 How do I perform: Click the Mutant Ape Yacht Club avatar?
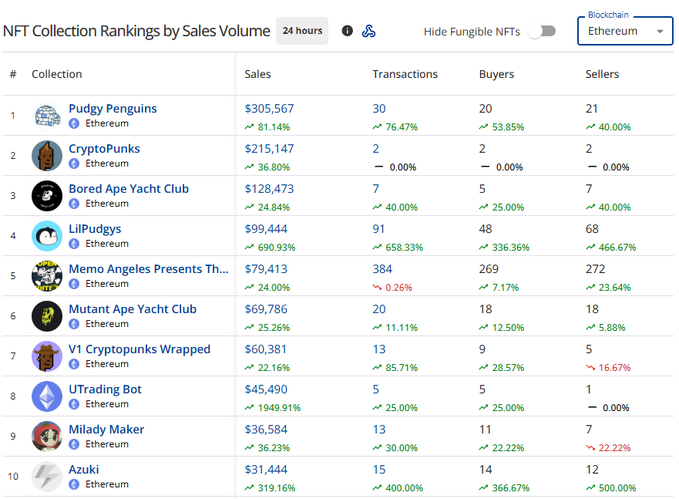(47, 316)
